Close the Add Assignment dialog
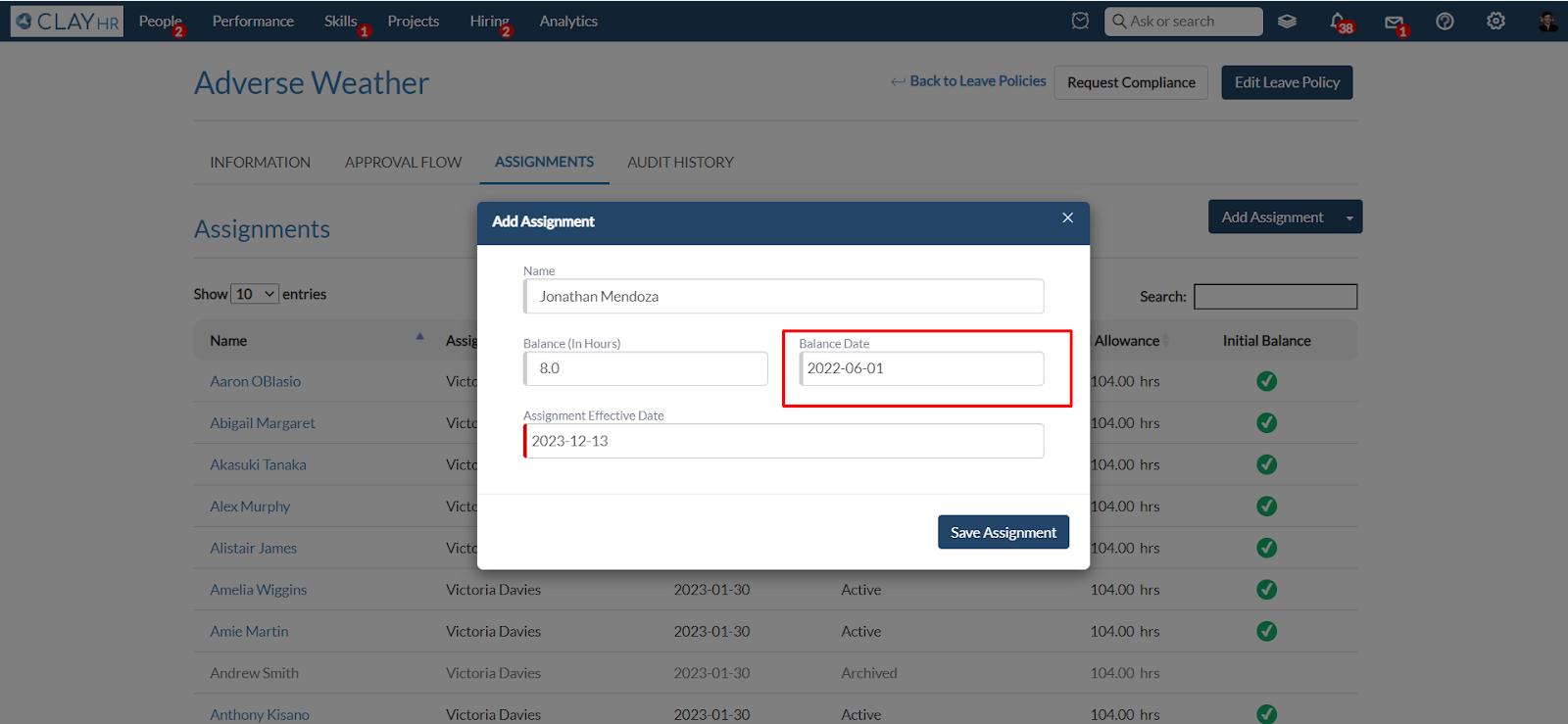The image size is (1568, 724). [1068, 217]
